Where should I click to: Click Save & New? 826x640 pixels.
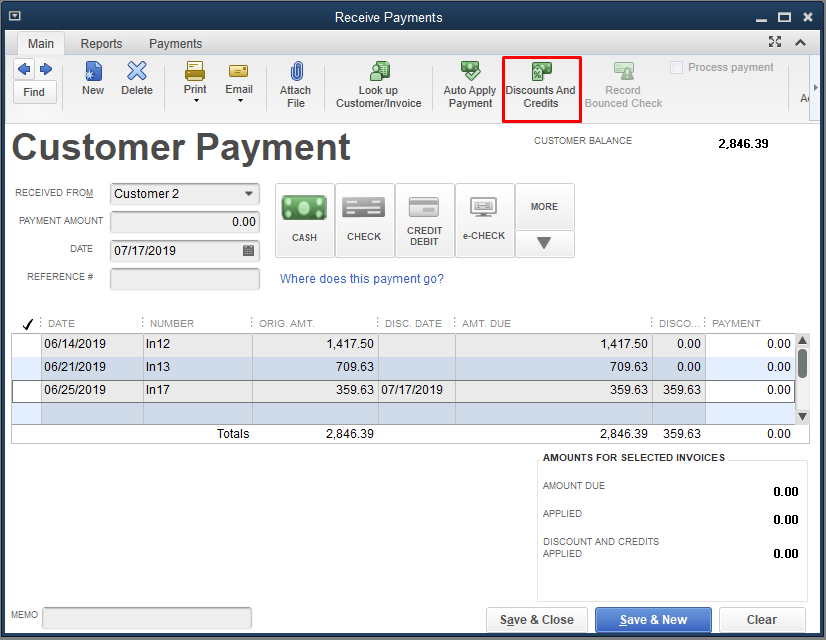coord(653,620)
